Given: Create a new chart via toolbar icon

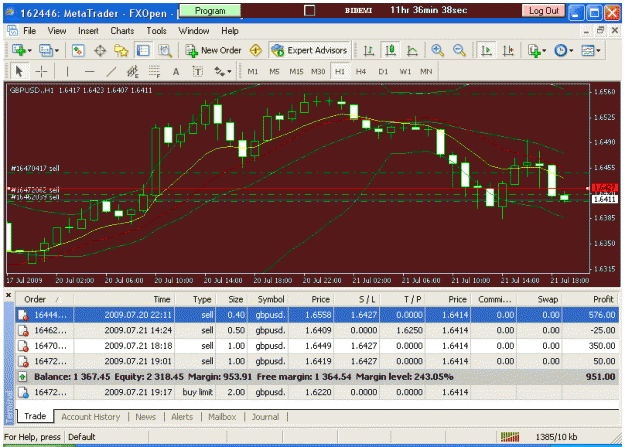Looking at the screenshot, I should click(19, 51).
